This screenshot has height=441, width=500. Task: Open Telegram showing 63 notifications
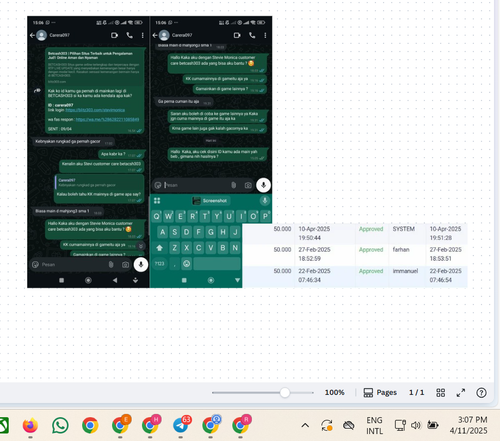[182, 424]
